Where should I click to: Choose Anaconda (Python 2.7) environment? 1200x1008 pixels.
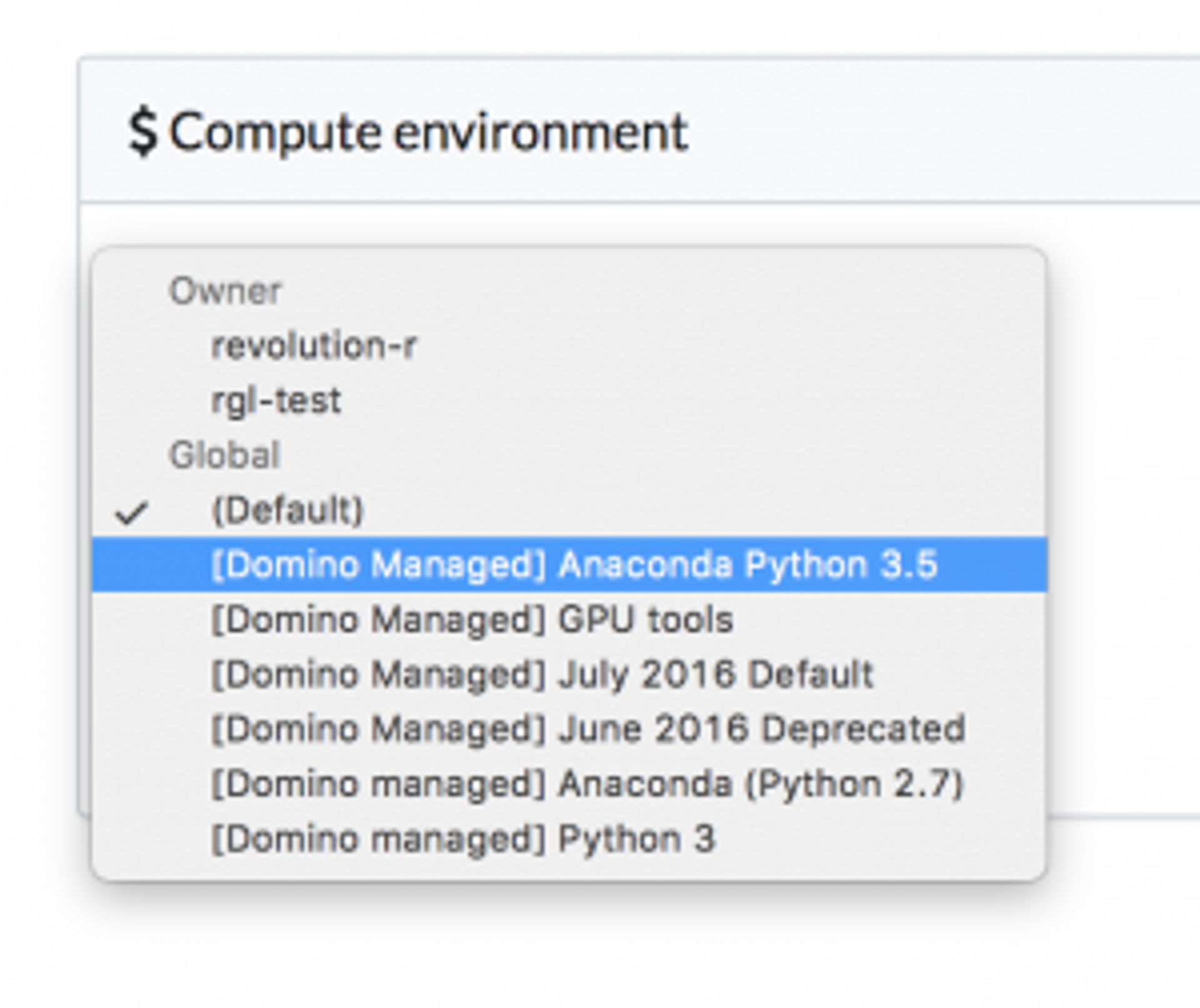coord(587,784)
